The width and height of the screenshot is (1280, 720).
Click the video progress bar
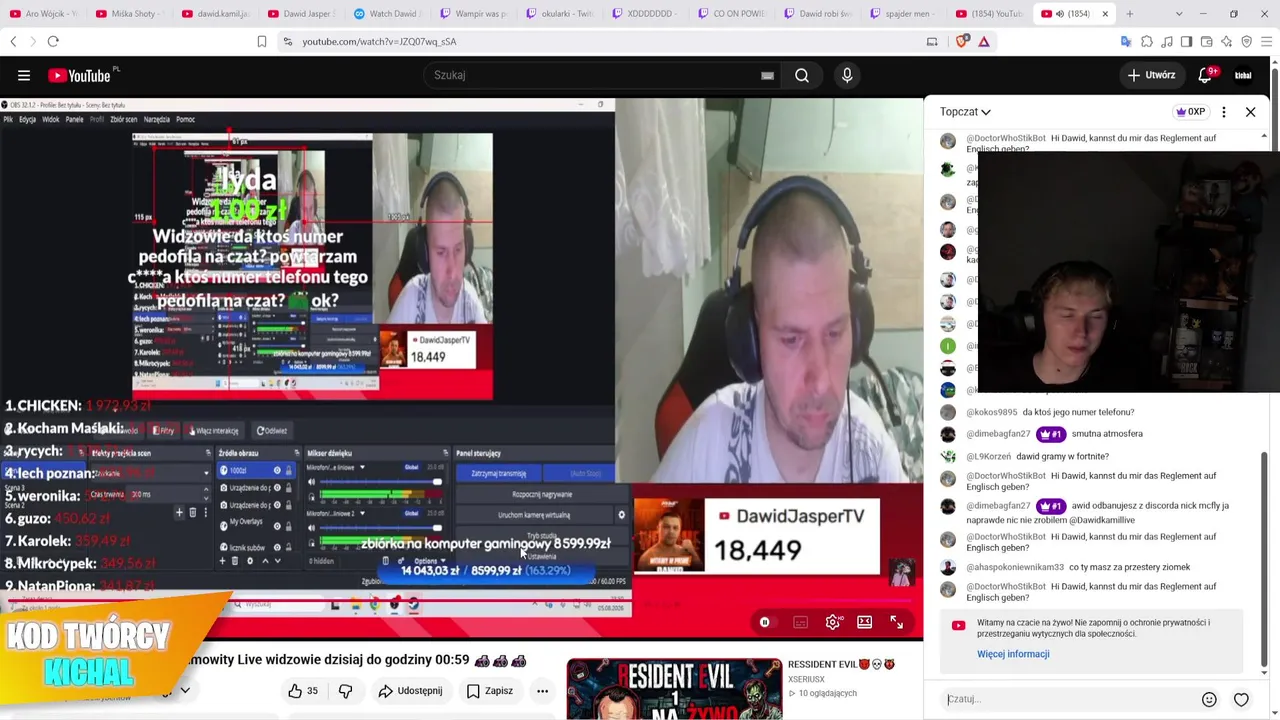(461, 603)
